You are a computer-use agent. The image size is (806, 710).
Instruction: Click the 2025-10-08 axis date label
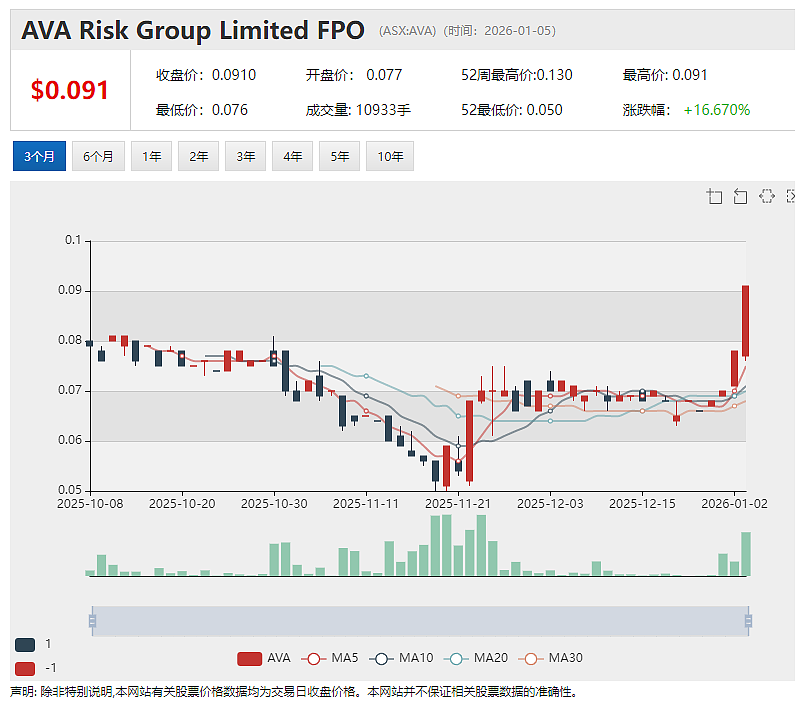(x=90, y=504)
